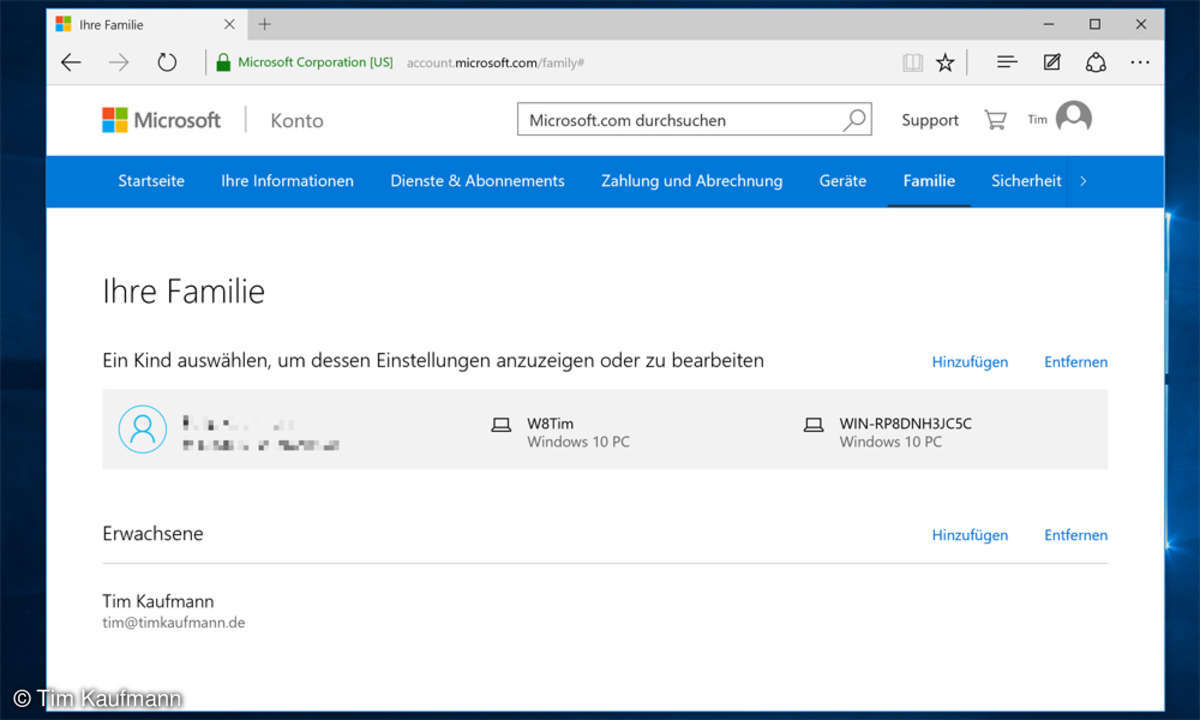The image size is (1200, 720).
Task: Open the Edge more options ellipsis
Action: pyautogui.click(x=1140, y=62)
